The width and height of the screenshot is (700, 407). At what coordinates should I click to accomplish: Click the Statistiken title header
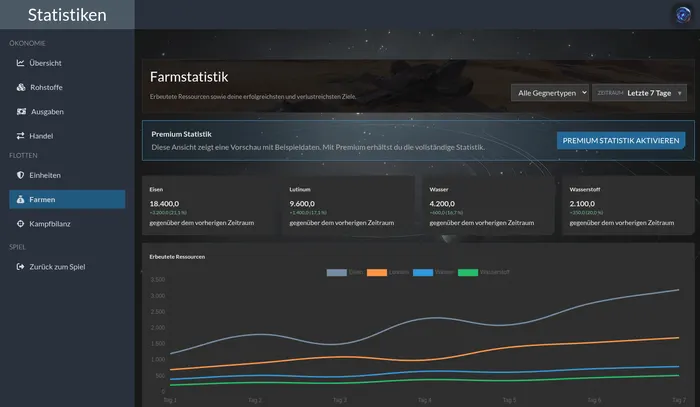[67, 15]
